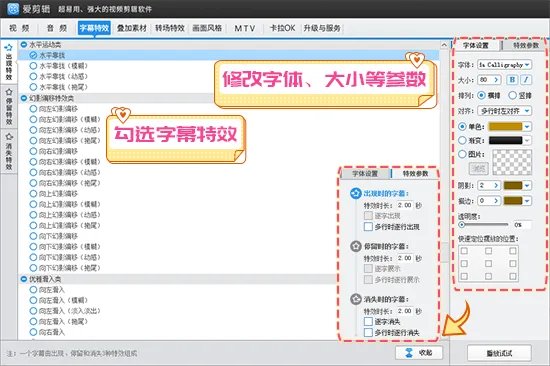Choose 渐变 gradient fill option
This screenshot has height=366, width=550.
coord(462,140)
